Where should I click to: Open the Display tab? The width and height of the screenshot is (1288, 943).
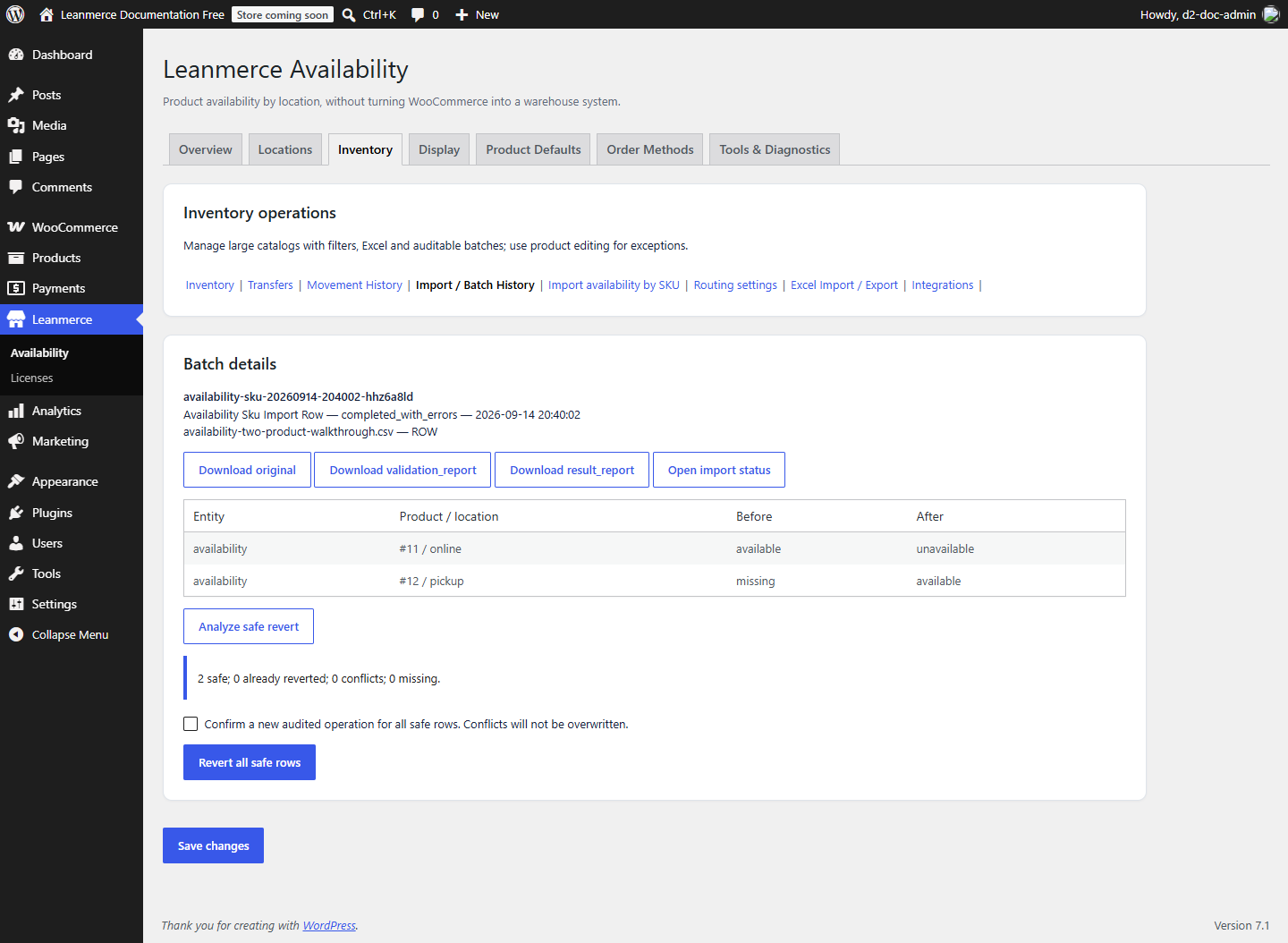pos(439,149)
